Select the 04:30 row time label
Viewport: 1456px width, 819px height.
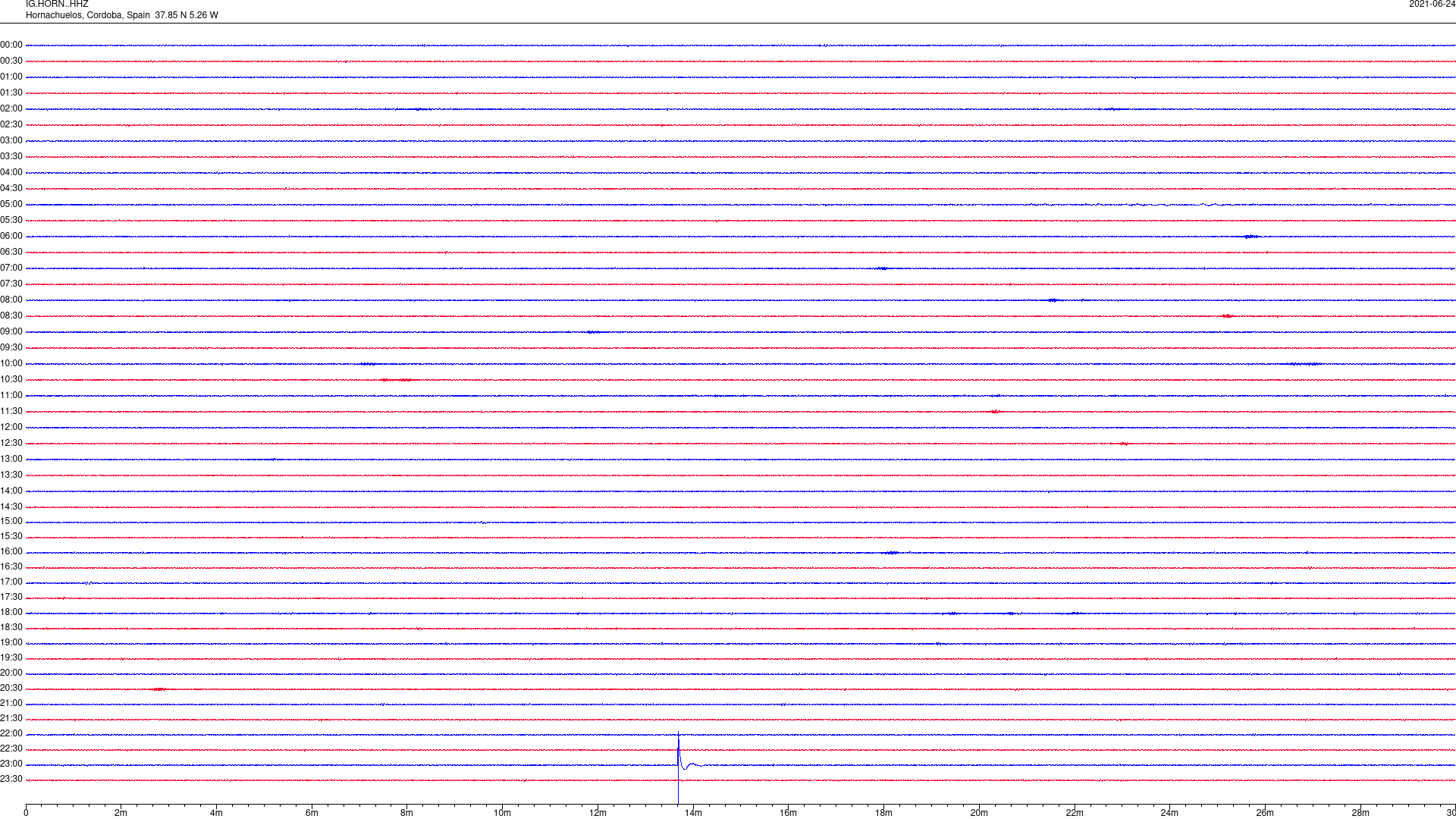11,188
